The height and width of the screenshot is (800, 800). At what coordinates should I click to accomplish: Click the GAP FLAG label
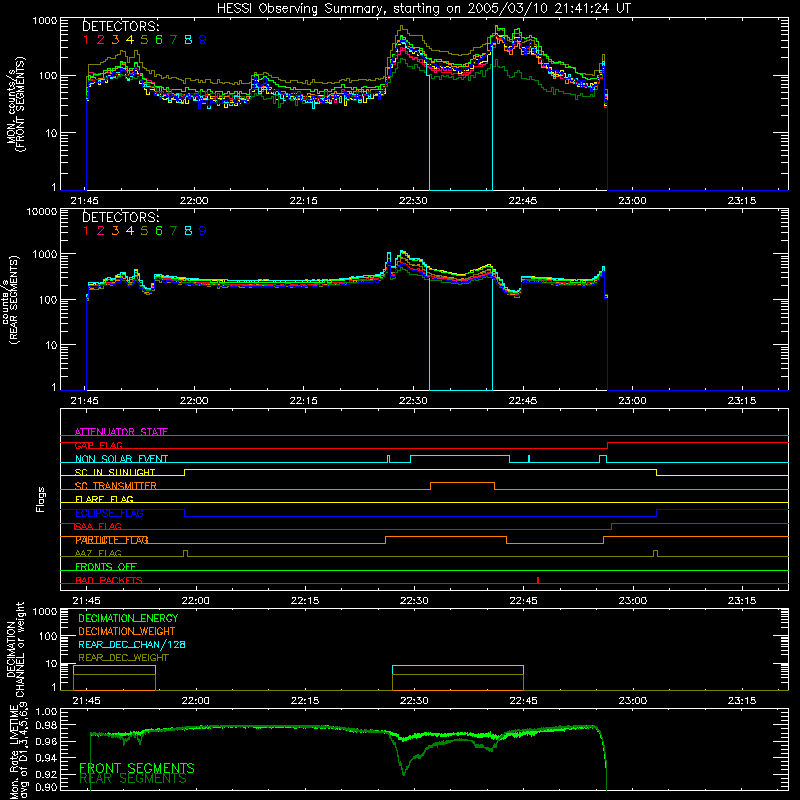coord(98,445)
